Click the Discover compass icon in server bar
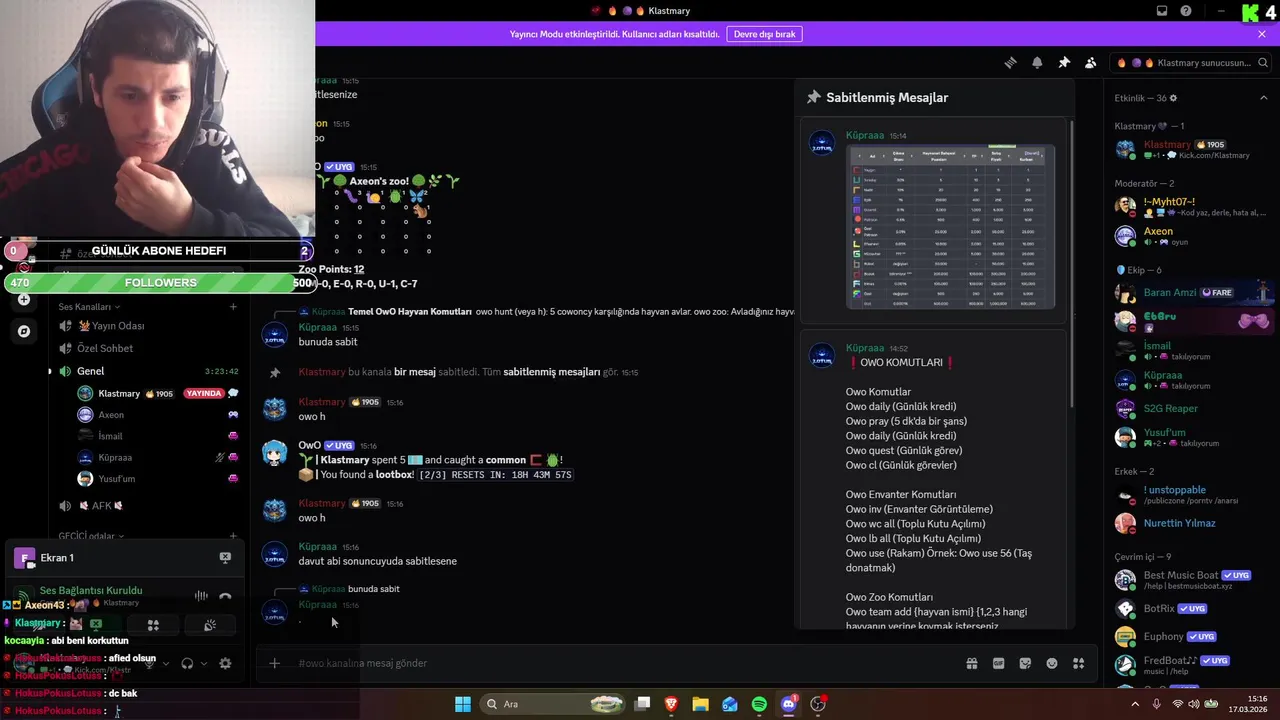 point(24,331)
